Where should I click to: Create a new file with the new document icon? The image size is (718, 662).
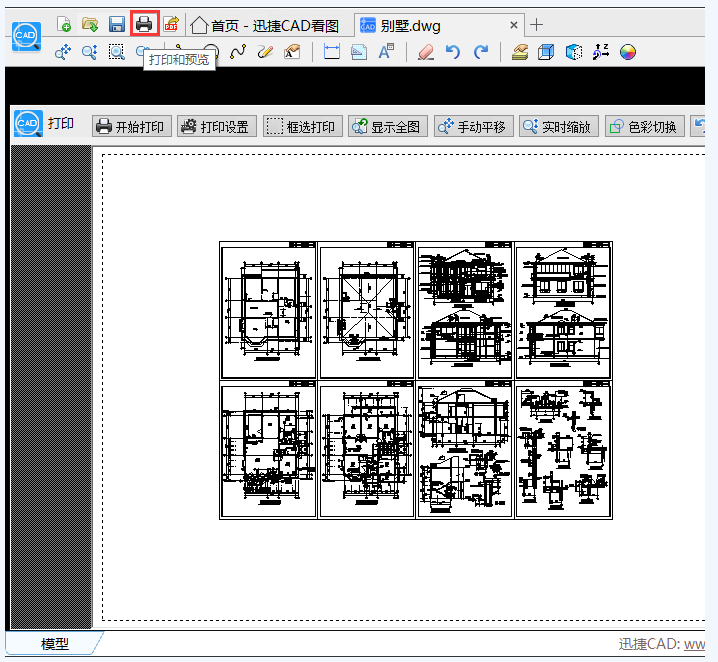[x=64, y=24]
